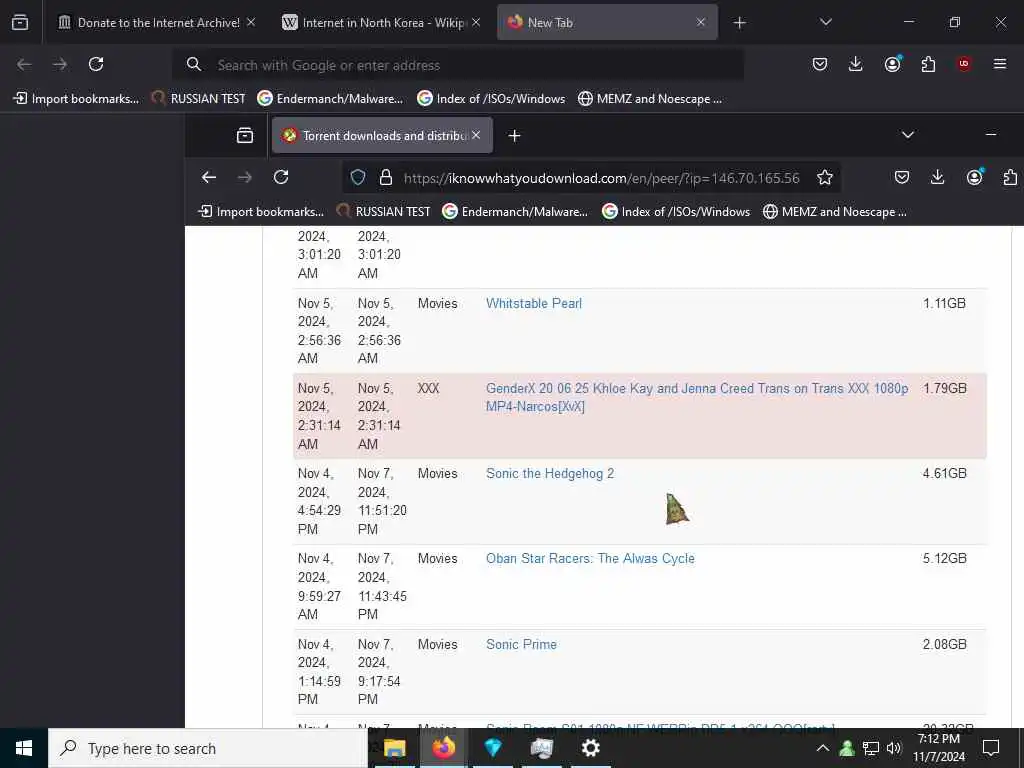Open RUSSIAN TEST bookmark in outer window
The width and height of the screenshot is (1024, 768).
(x=198, y=99)
